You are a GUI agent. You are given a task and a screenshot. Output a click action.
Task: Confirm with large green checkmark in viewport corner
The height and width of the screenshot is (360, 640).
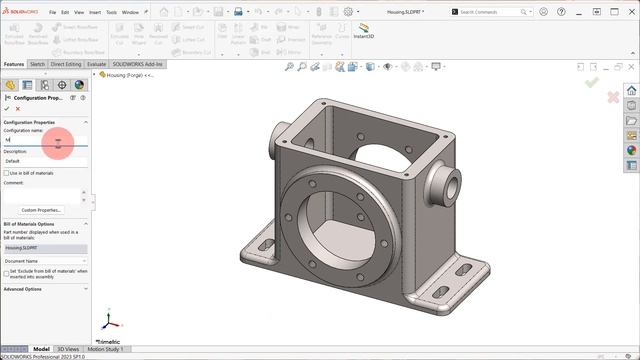pyautogui.click(x=592, y=82)
